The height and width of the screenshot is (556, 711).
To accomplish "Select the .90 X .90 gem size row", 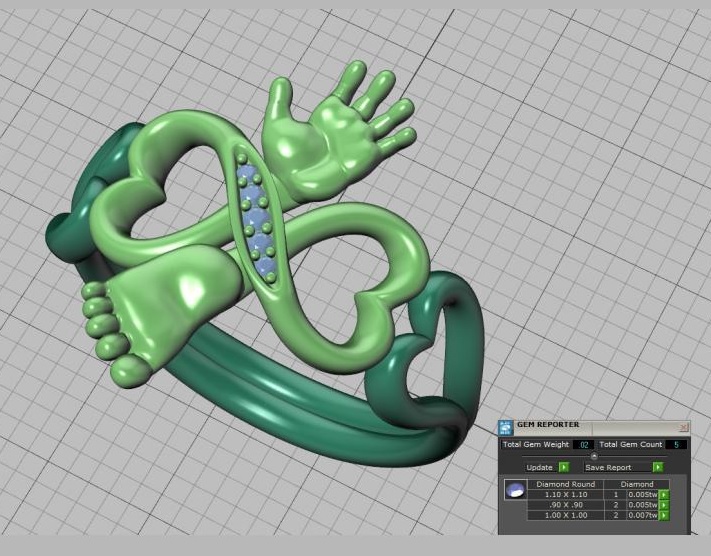I will 565,505.
